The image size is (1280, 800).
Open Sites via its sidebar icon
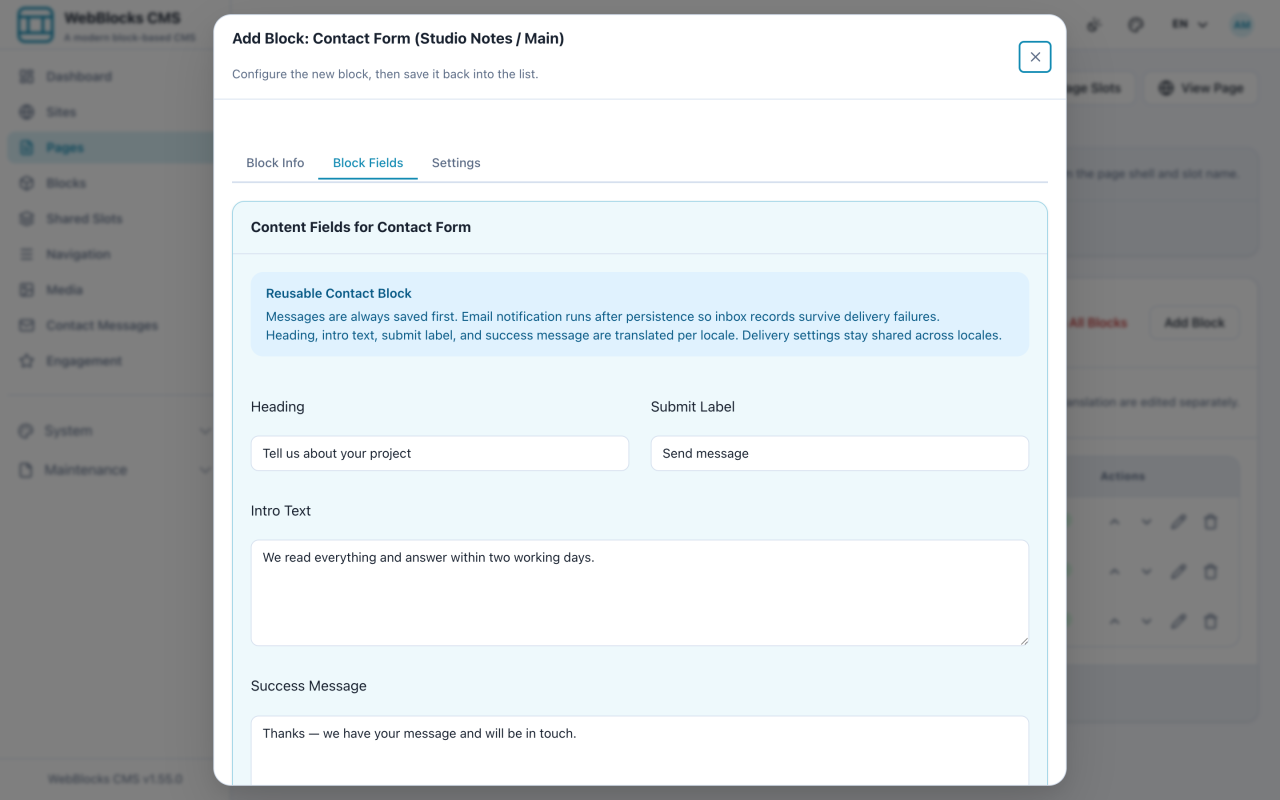pos(27,112)
